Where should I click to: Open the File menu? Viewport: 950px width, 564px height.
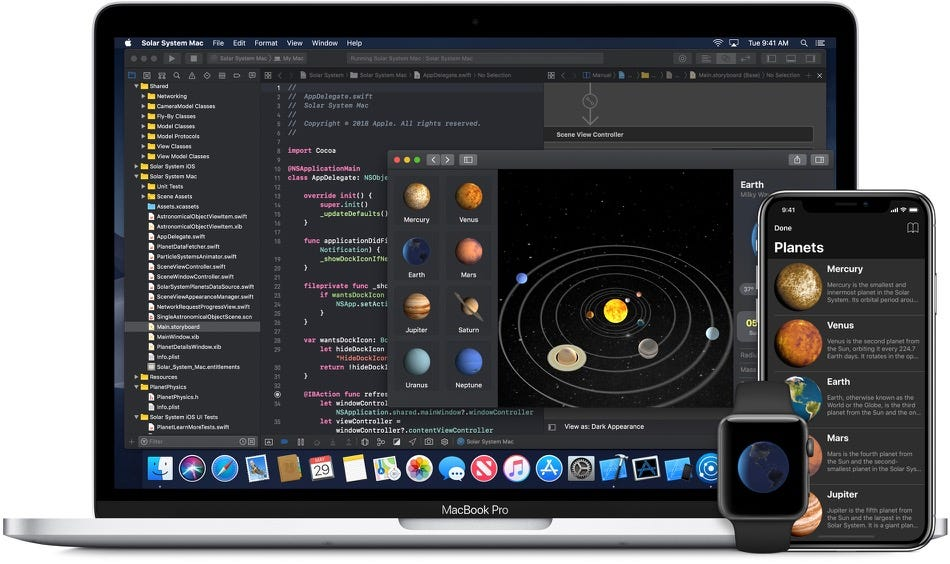click(218, 43)
